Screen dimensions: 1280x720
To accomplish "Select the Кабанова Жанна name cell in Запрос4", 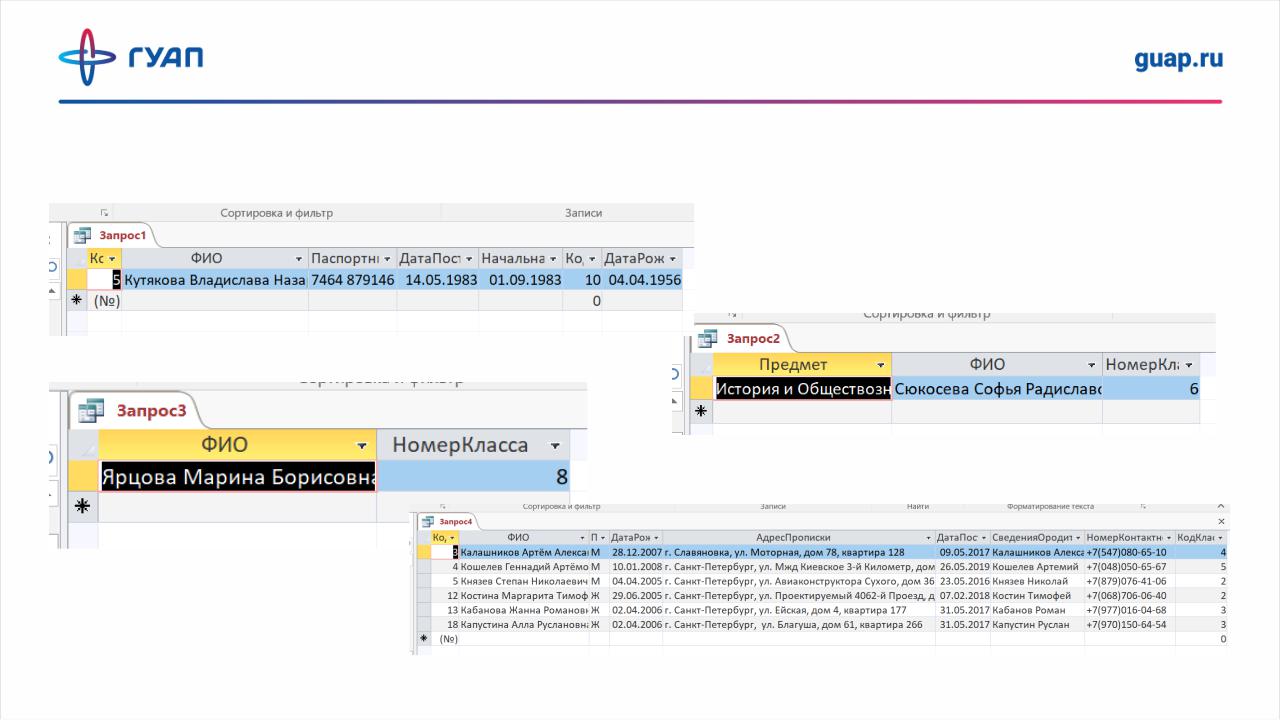I will pyautogui.click(x=524, y=610).
